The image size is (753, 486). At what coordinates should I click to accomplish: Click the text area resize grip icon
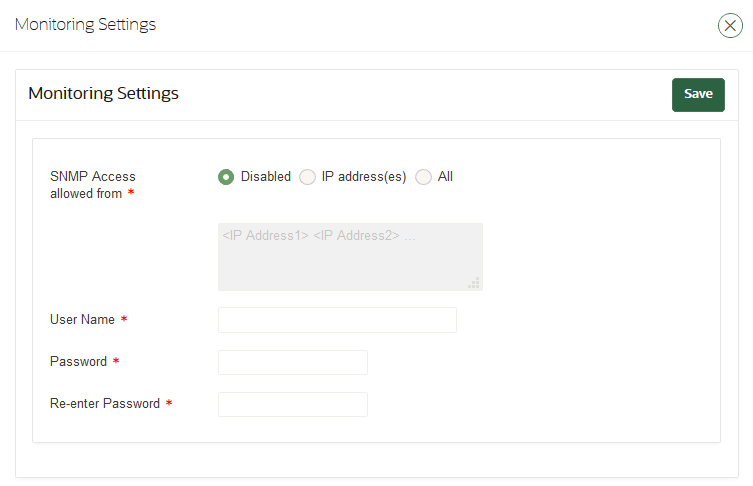click(x=474, y=283)
